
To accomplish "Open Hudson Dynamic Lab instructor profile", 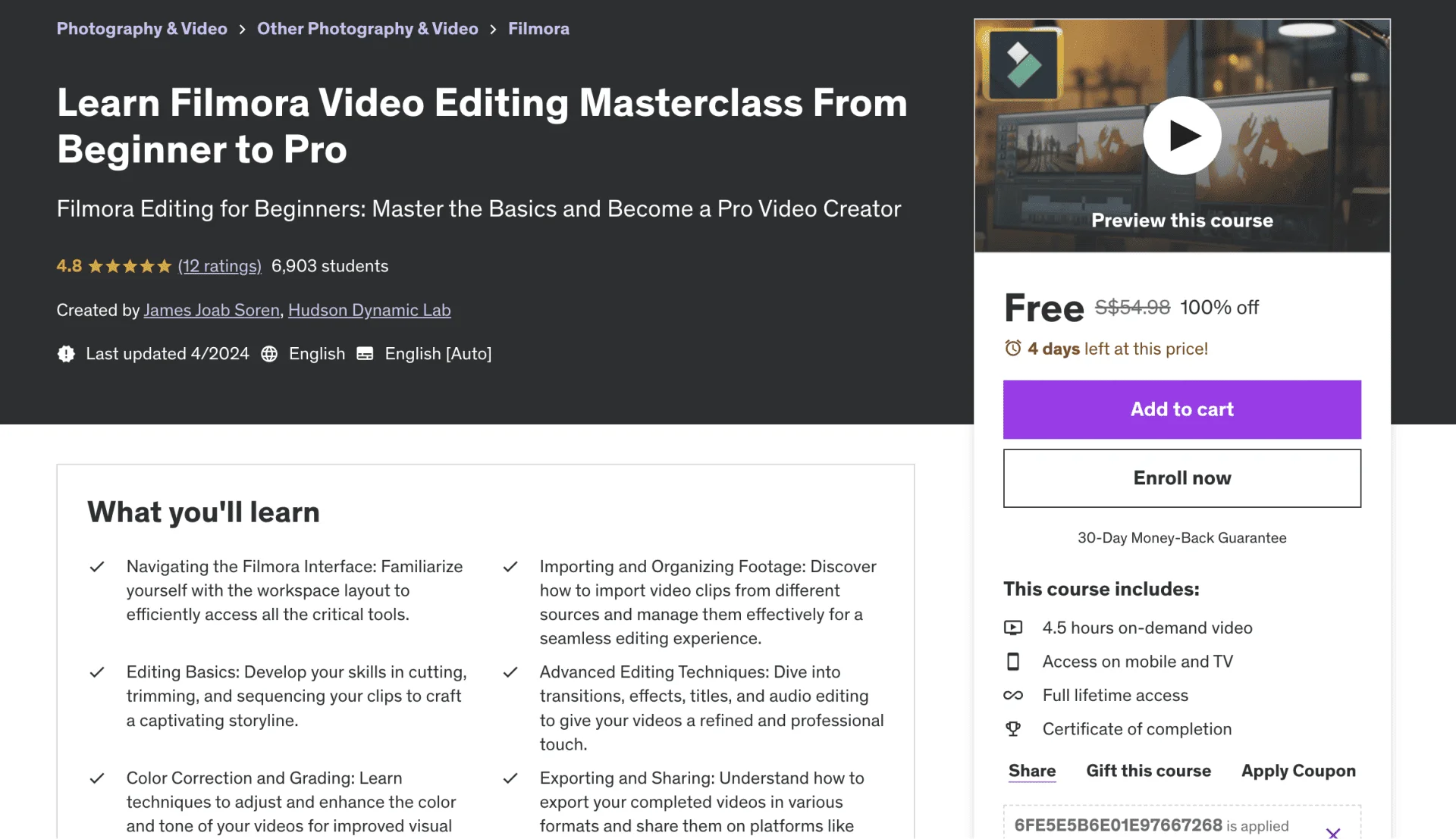I will coord(369,310).
